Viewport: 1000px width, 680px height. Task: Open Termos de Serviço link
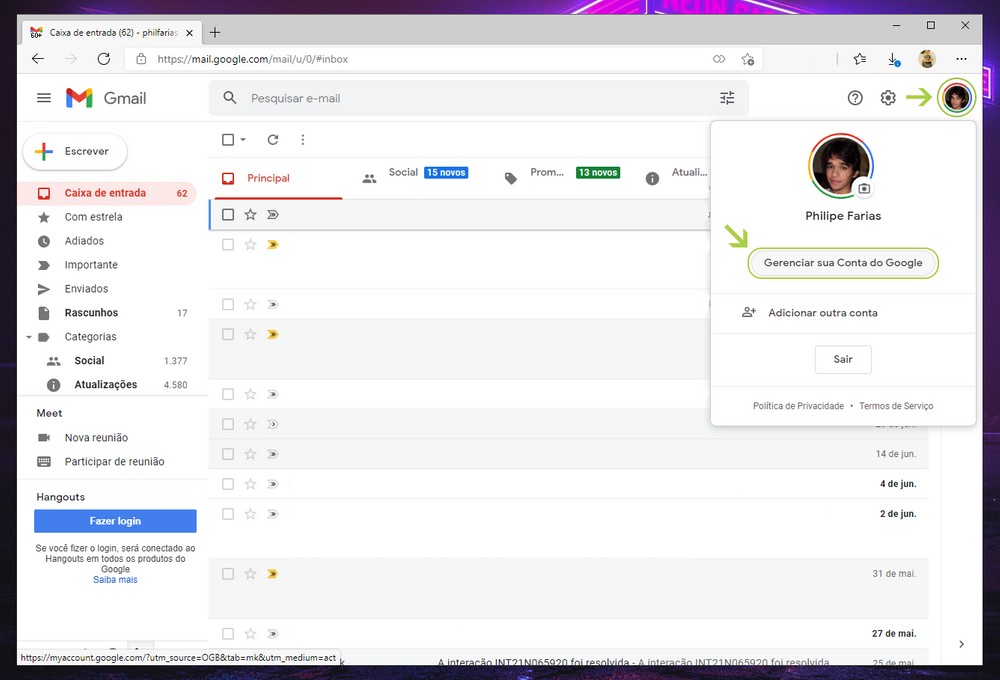coord(895,406)
